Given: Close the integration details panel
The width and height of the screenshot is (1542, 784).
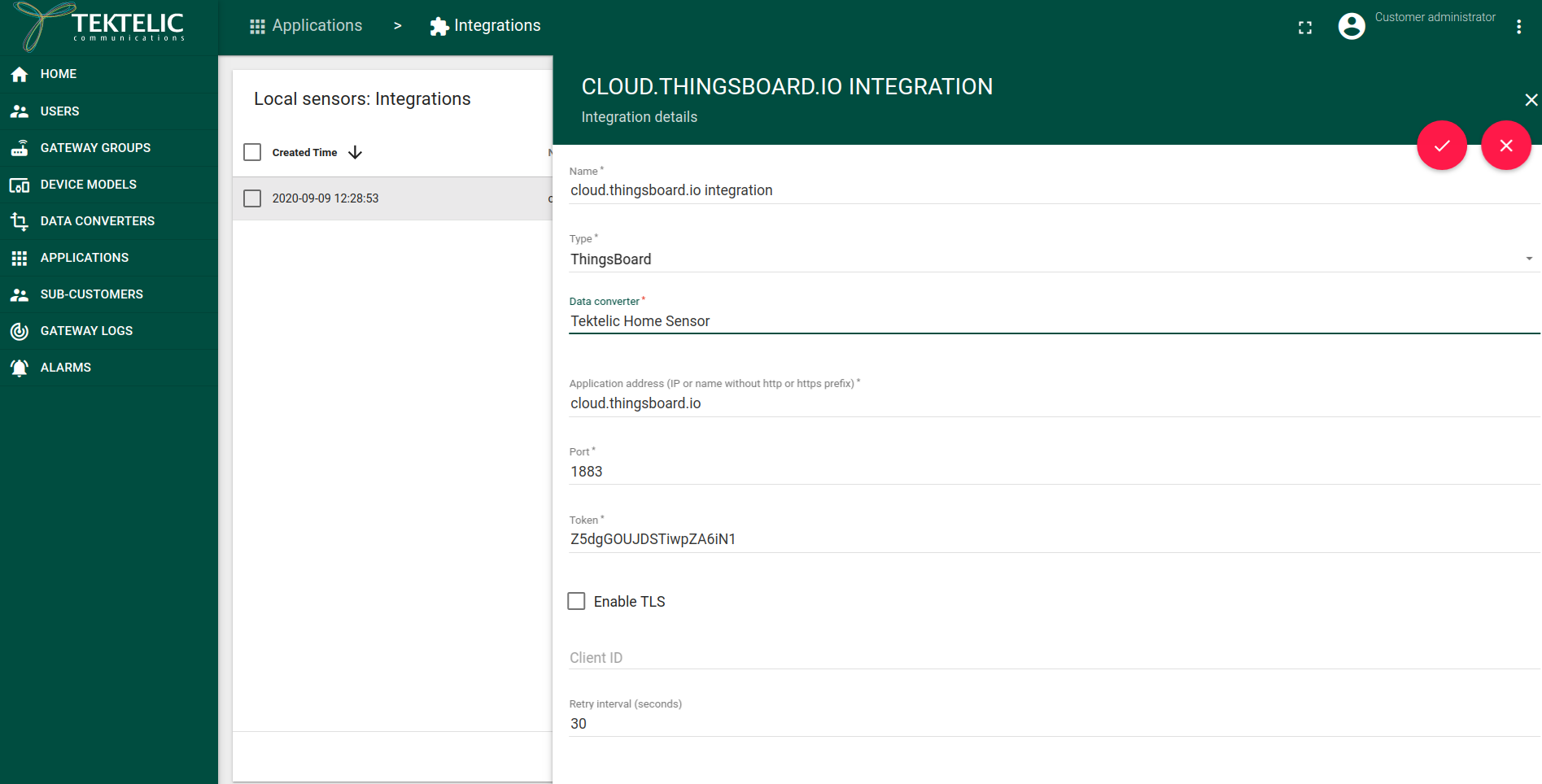Looking at the screenshot, I should click(x=1531, y=100).
